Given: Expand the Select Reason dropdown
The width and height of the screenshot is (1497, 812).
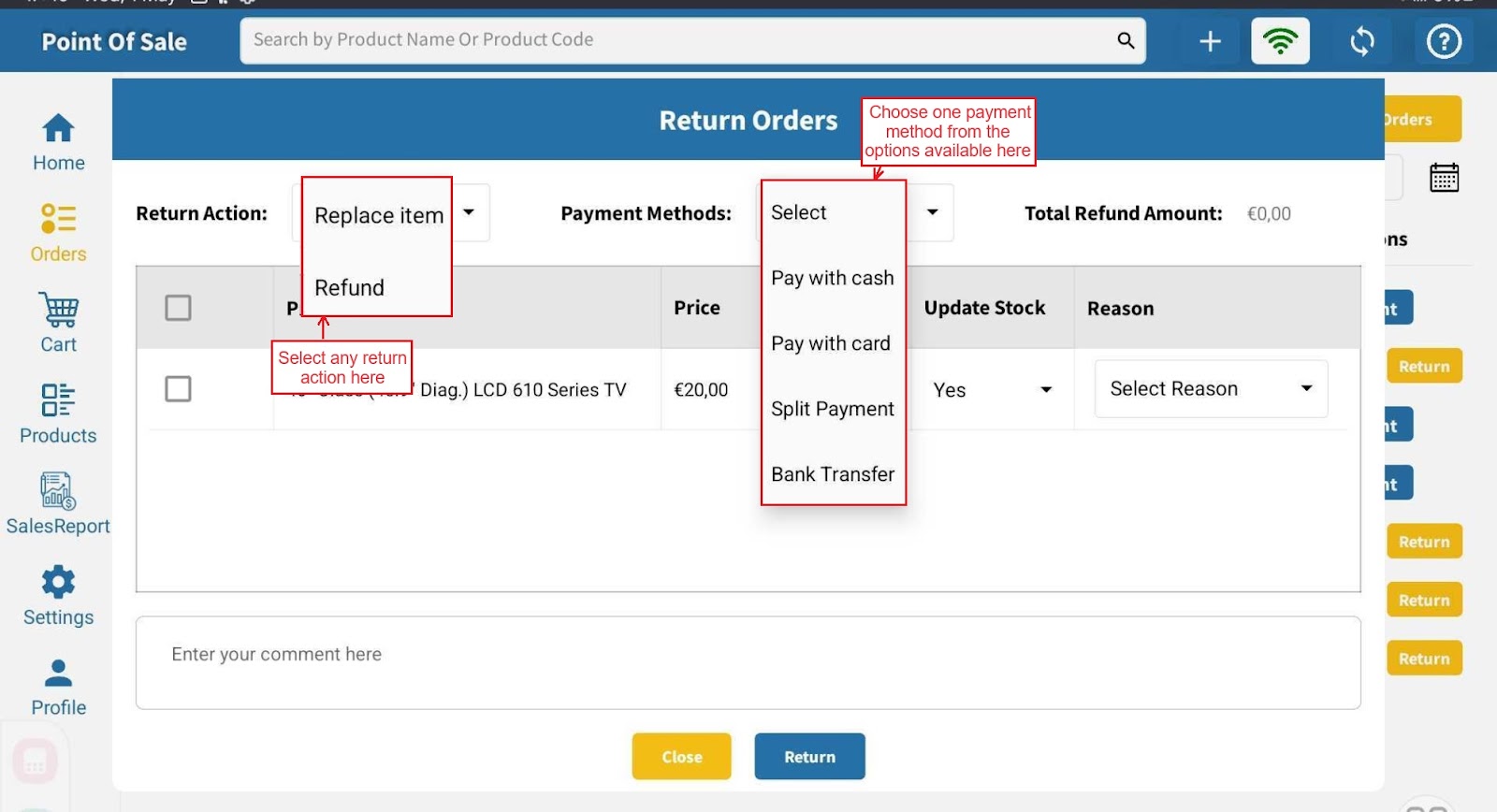Looking at the screenshot, I should pyautogui.click(x=1211, y=389).
